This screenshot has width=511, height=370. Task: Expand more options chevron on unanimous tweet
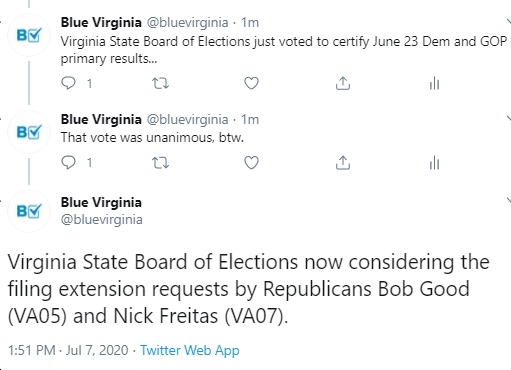tap(509, 119)
